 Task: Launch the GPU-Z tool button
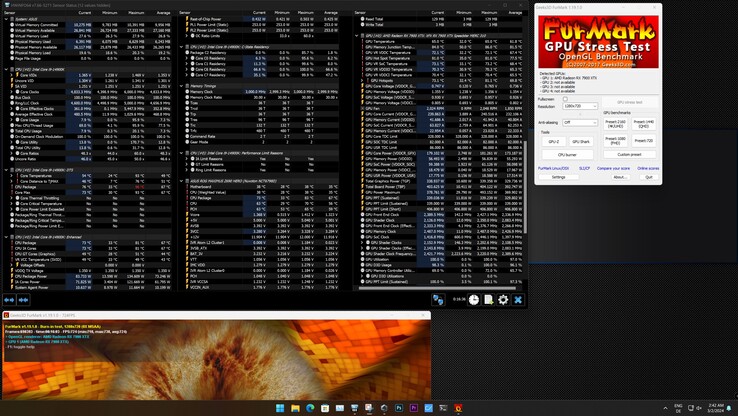(x=553, y=142)
